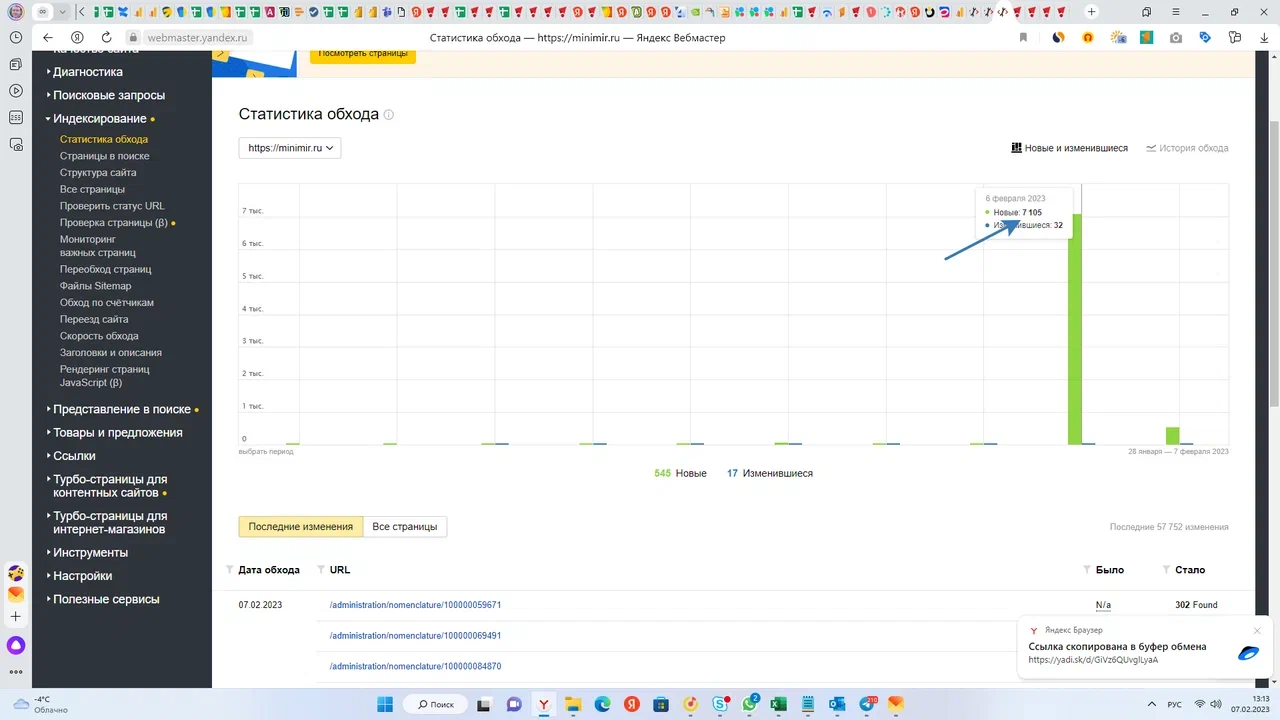Image resolution: width=1280 pixels, height=720 pixels.
Task: Expand the Настройки section
Action: click(82, 576)
